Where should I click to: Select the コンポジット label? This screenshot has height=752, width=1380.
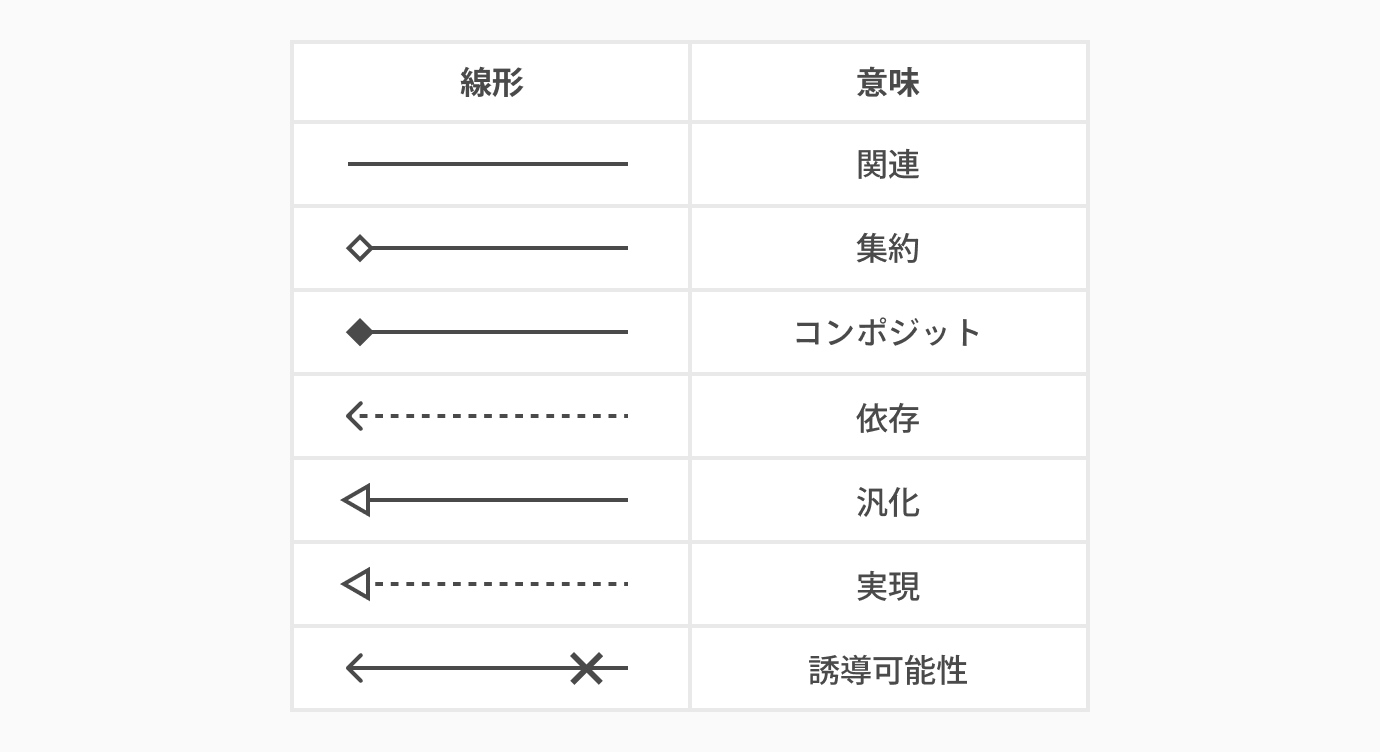point(888,332)
